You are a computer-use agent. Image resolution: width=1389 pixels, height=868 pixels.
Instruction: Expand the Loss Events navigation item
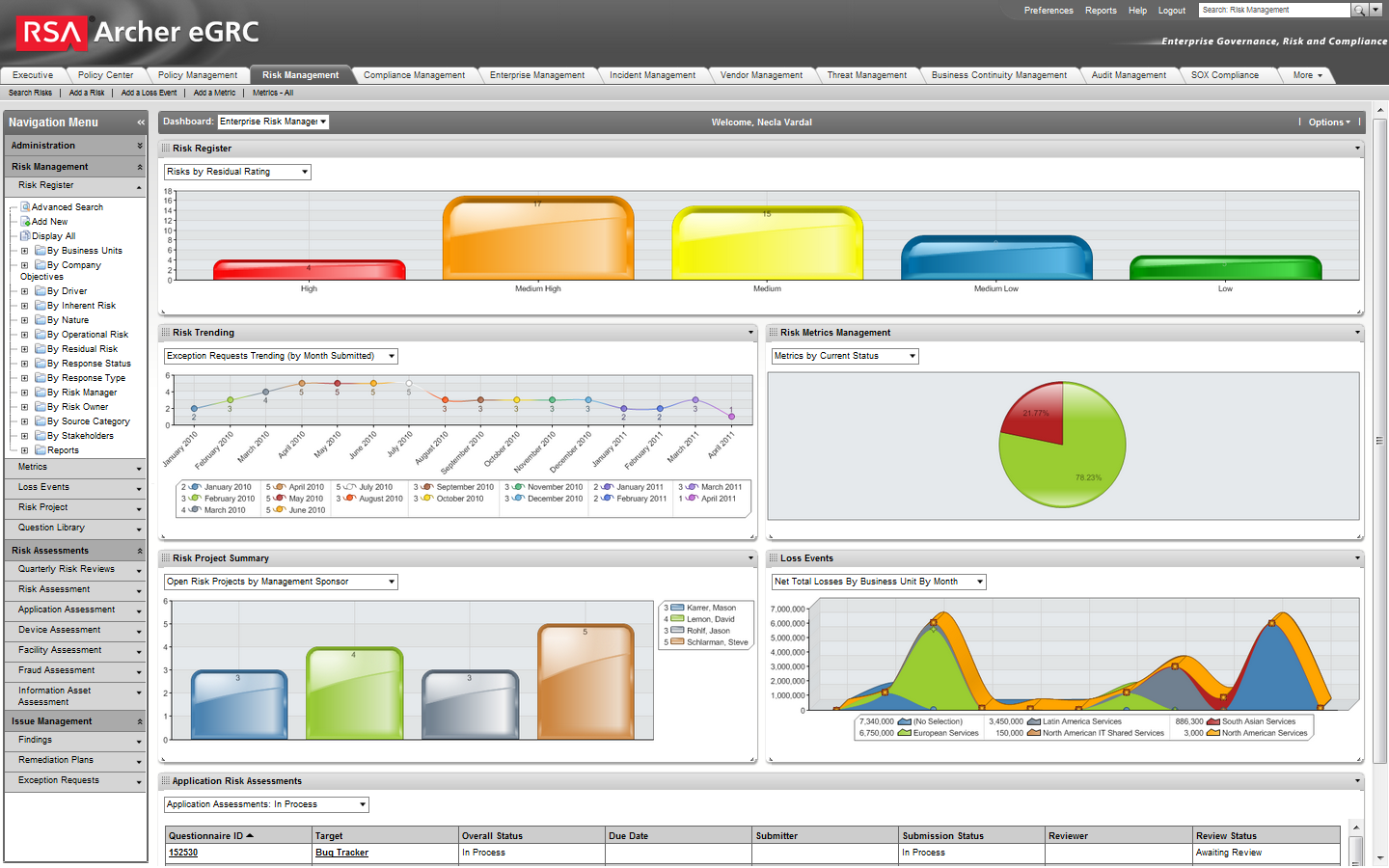75,488
